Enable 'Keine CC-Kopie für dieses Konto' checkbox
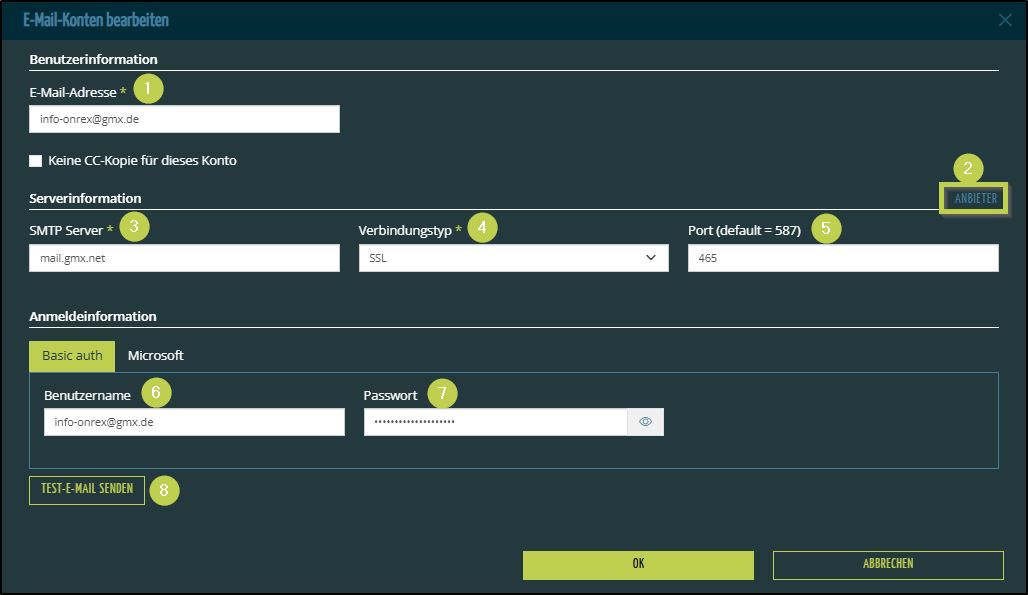Screen dimensions: 1028x595 click(x=36, y=161)
